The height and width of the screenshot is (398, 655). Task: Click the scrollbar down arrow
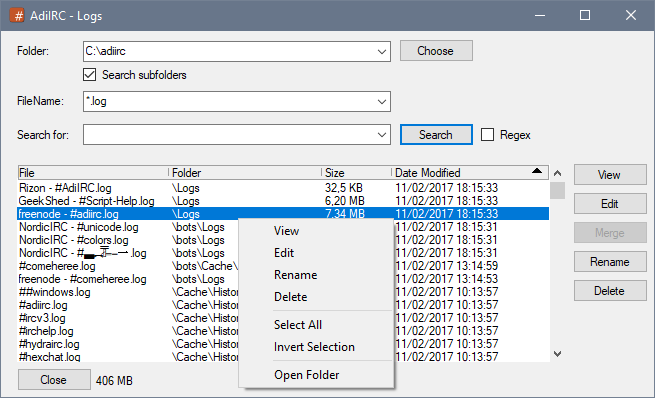(557, 354)
